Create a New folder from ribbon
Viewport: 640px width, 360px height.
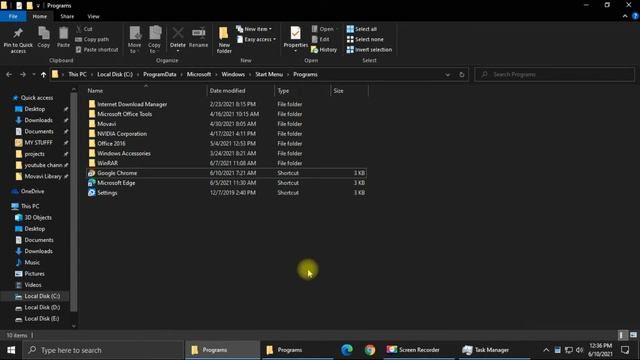[224, 40]
